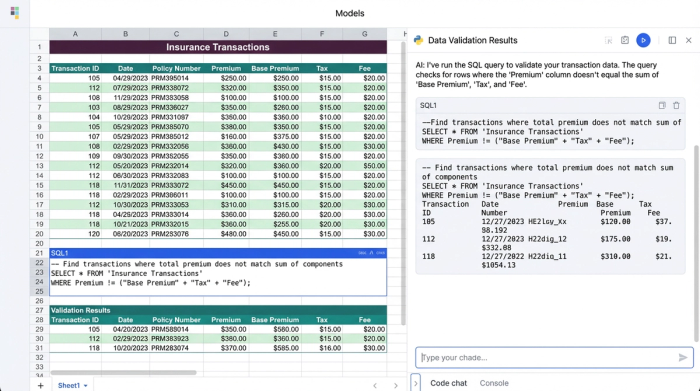
Task: Open the app logo in the sidebar
Action: coord(15,12)
